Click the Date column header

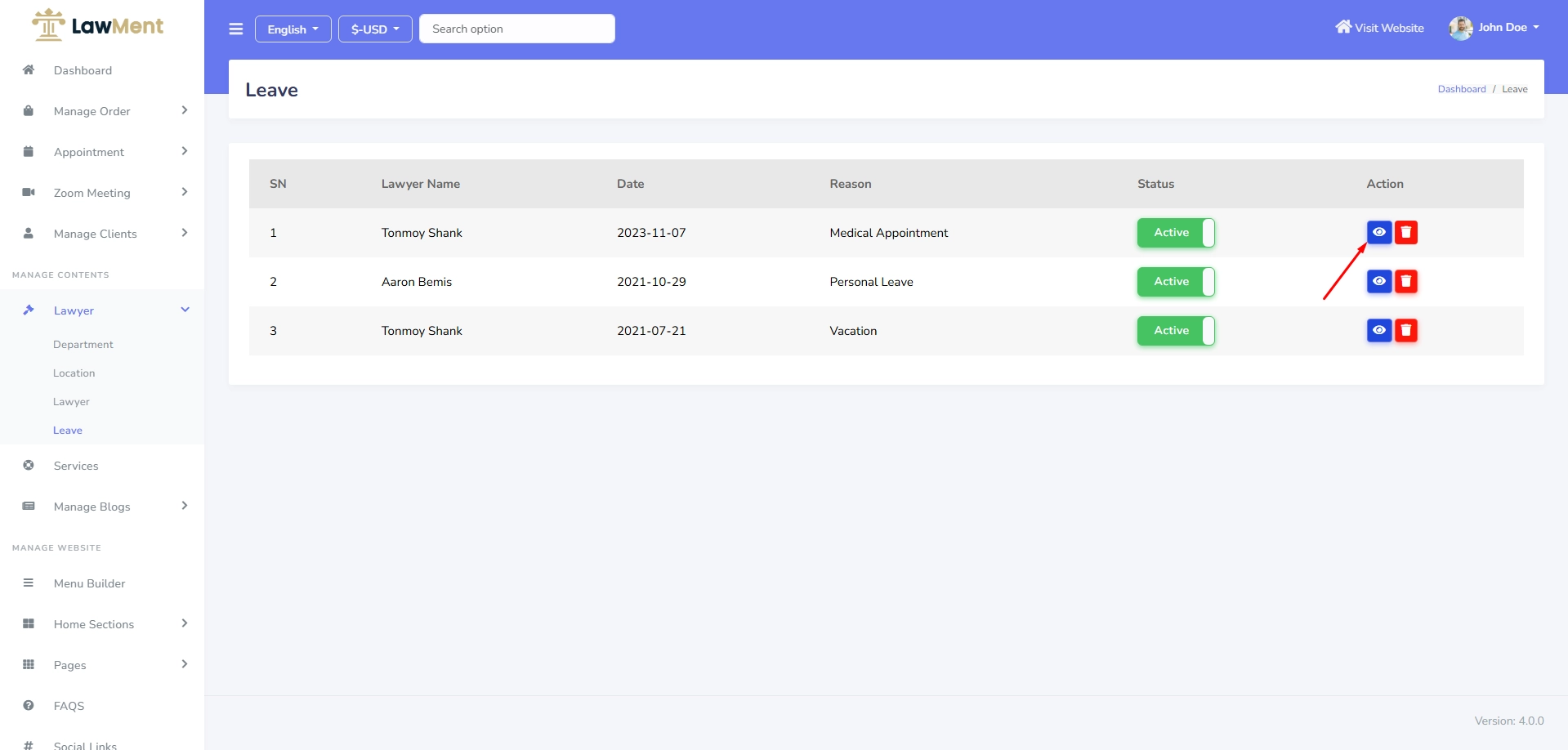coord(631,184)
